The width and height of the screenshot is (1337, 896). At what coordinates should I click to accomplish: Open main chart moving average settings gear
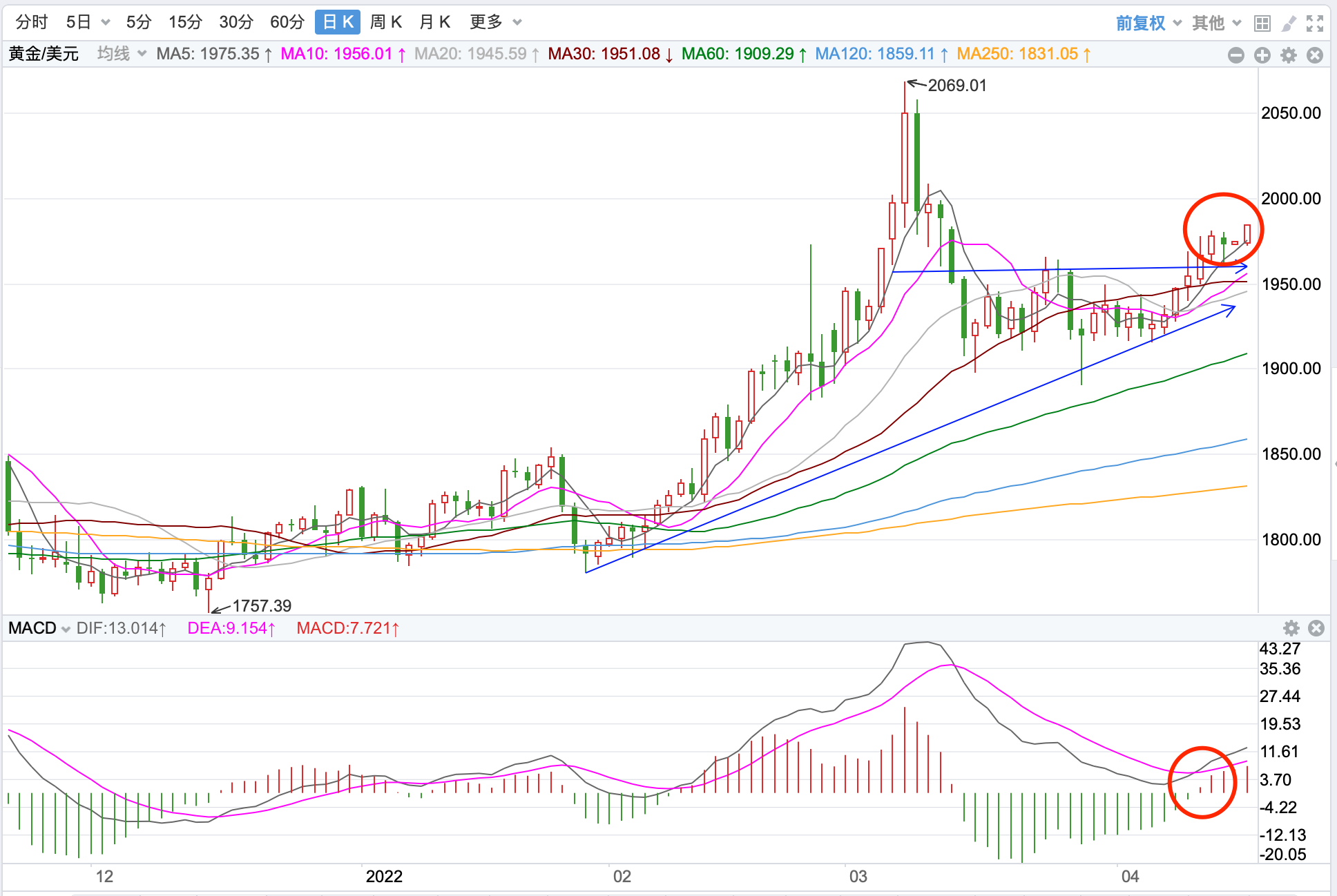click(1289, 55)
